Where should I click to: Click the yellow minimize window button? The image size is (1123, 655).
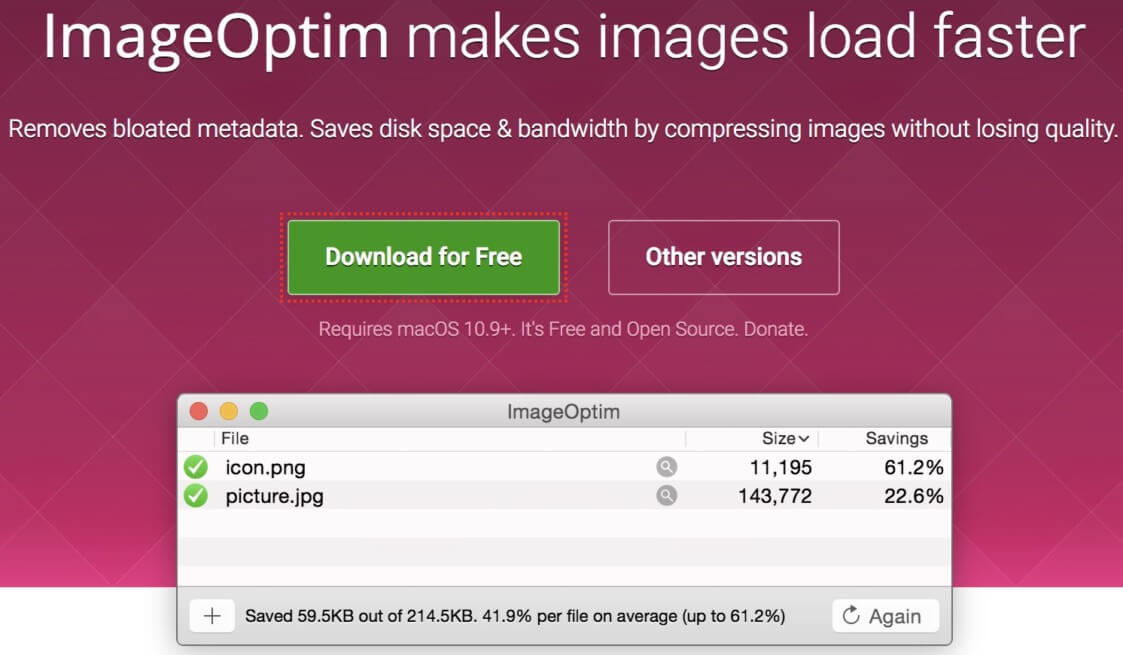coord(228,411)
